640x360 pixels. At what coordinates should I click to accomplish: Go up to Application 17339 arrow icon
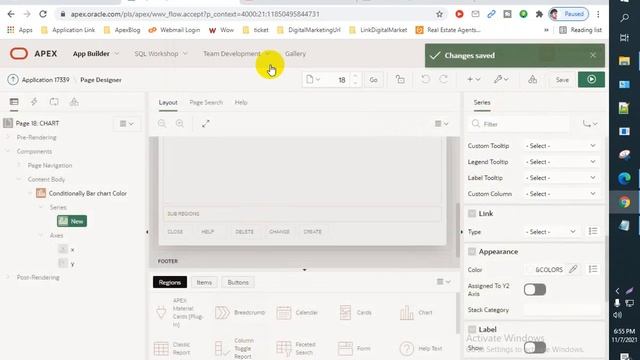(13, 80)
